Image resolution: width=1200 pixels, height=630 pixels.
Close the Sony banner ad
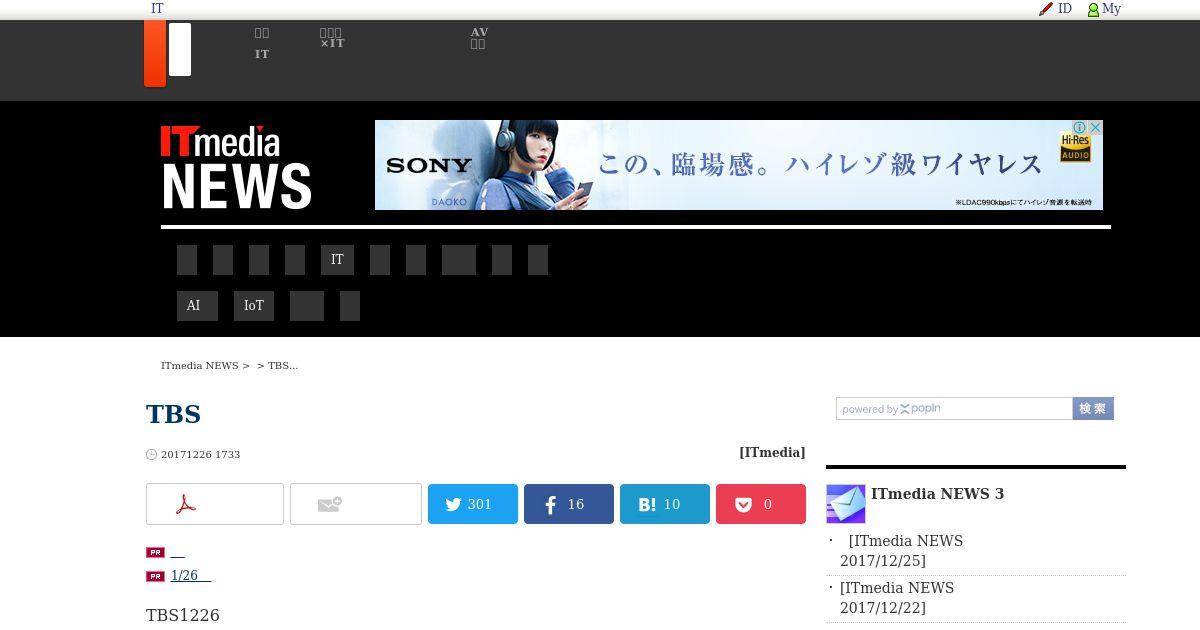[x=1095, y=128]
